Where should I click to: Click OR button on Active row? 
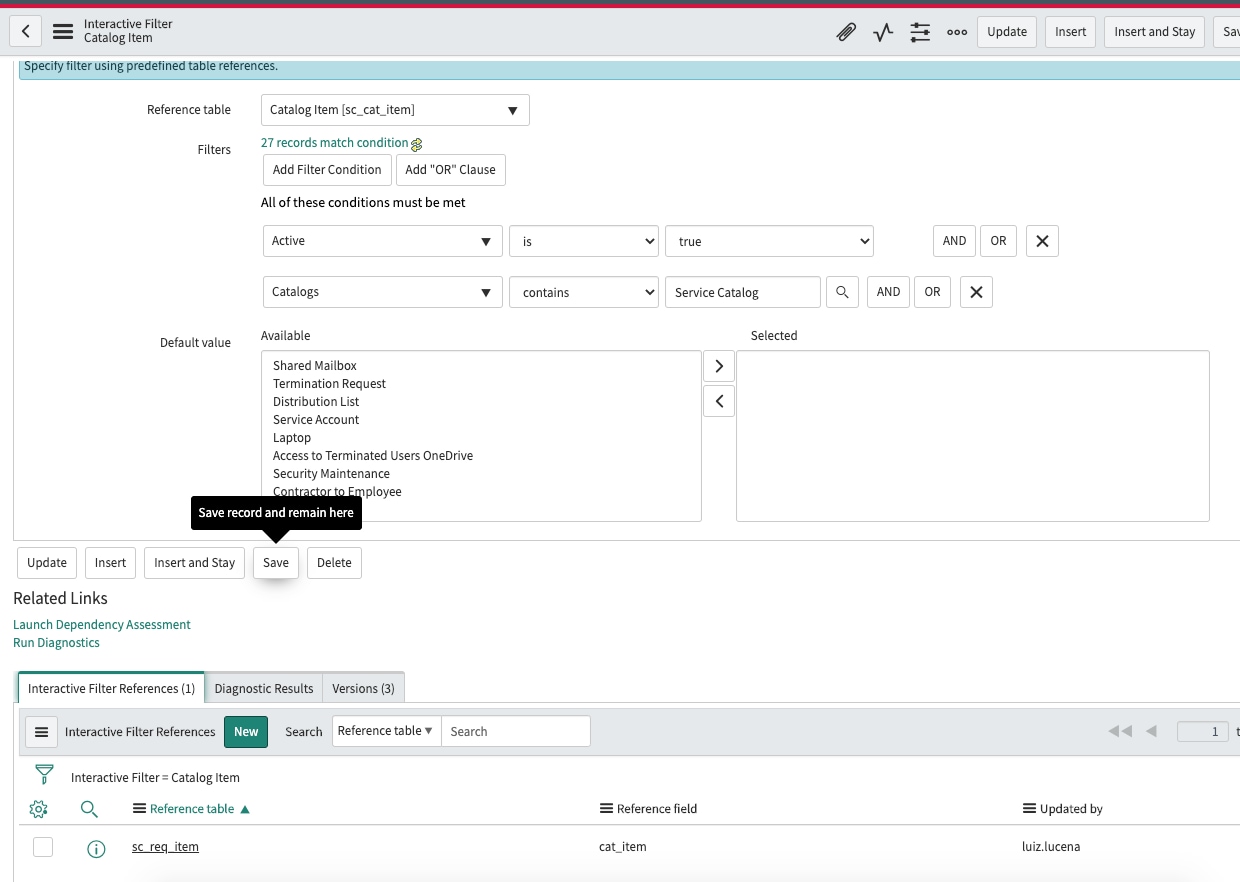tap(998, 241)
